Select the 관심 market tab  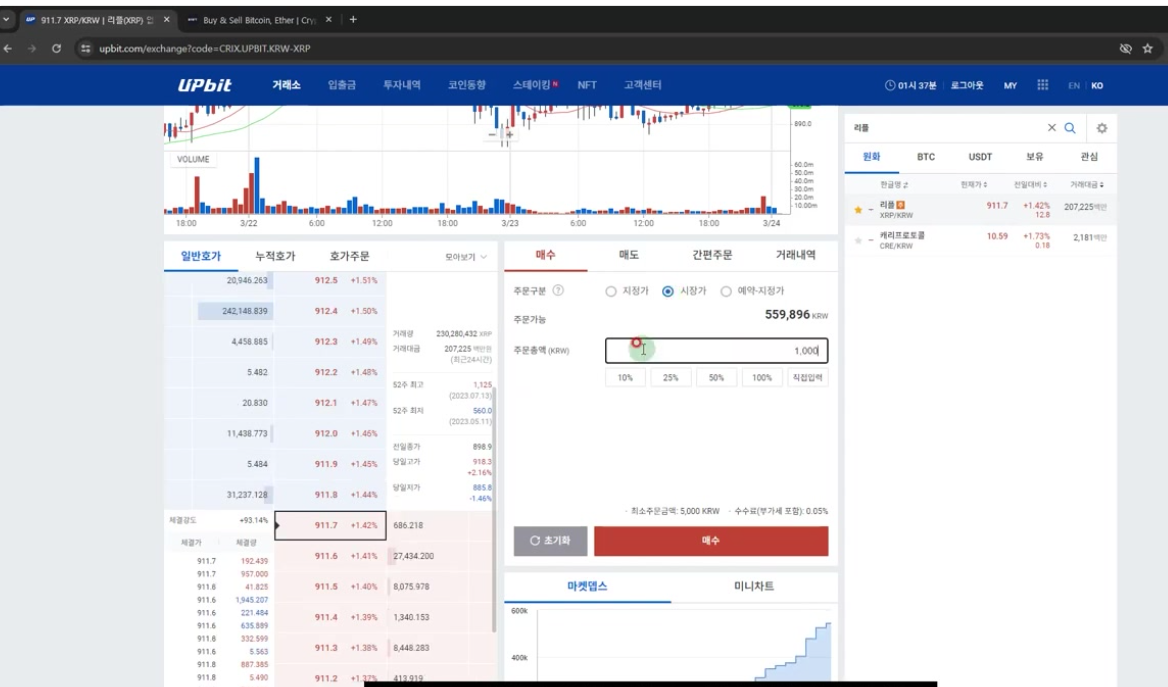(x=1089, y=157)
